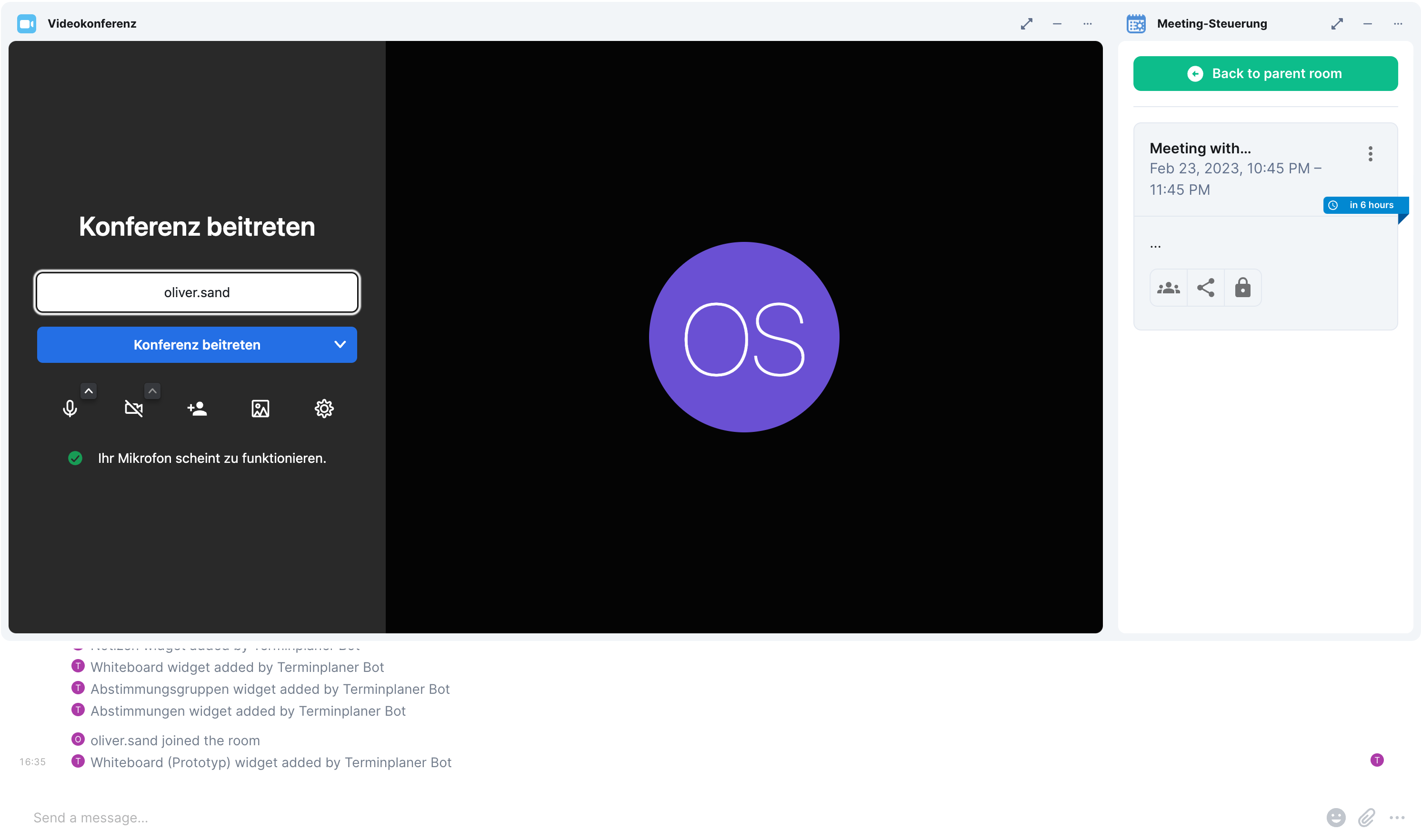Go back to parent room

point(1265,74)
